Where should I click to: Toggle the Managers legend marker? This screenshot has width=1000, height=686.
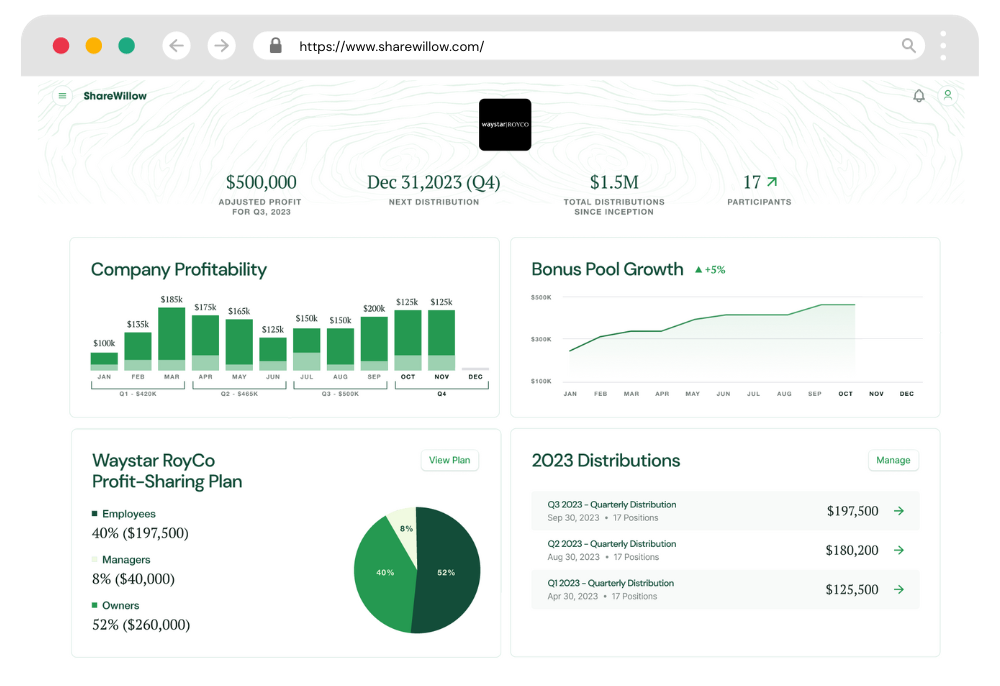(93, 559)
